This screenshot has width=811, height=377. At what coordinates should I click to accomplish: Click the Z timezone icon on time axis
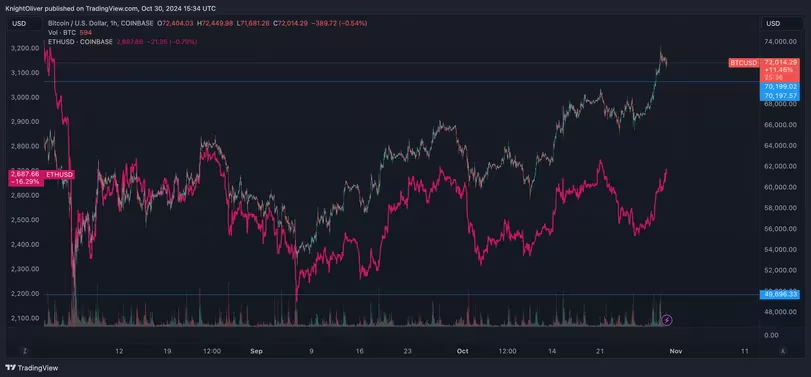pyautogui.click(x=24, y=351)
